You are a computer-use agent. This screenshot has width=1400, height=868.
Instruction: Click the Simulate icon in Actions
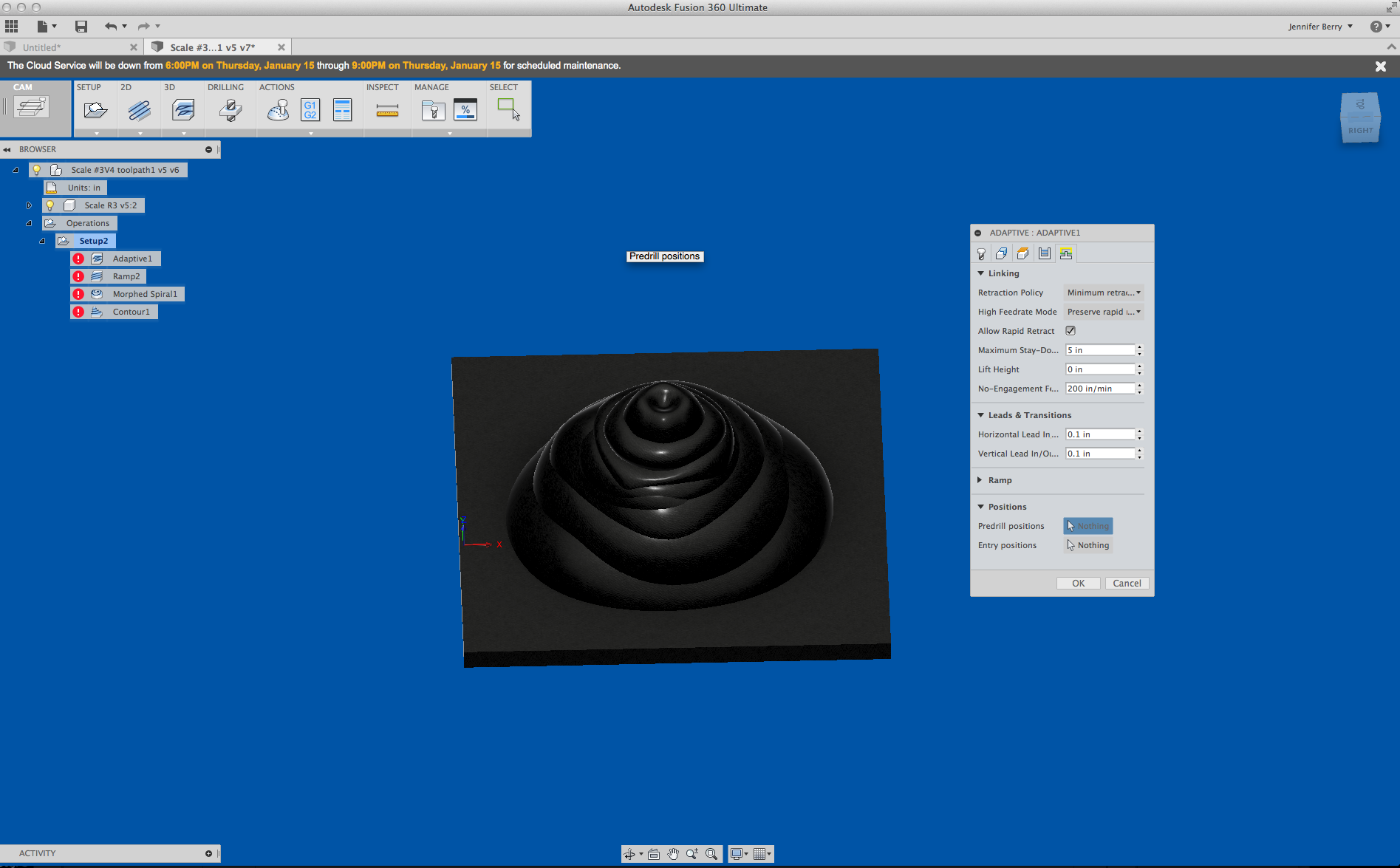(x=279, y=111)
